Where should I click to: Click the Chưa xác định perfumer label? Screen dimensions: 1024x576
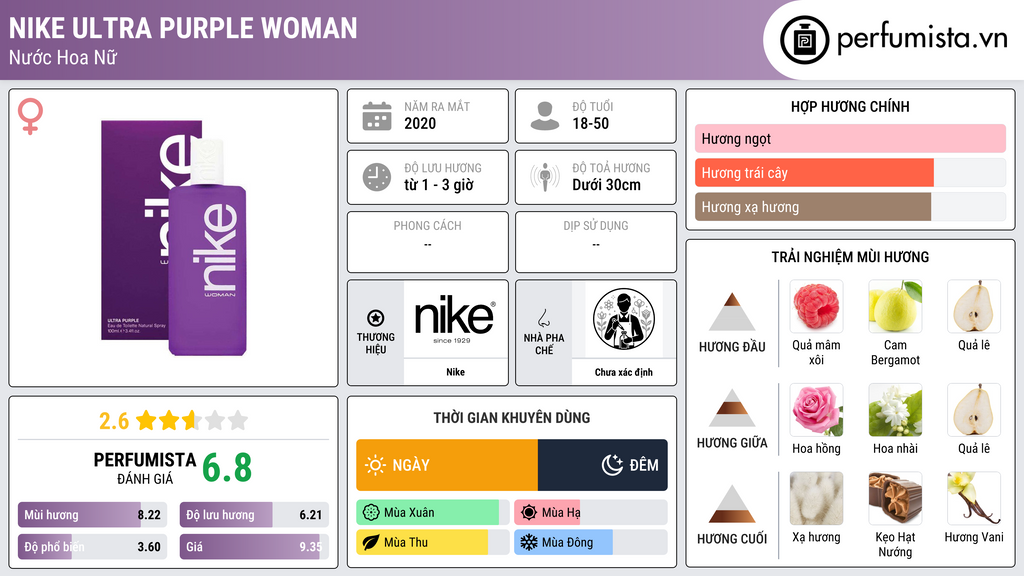(x=624, y=372)
